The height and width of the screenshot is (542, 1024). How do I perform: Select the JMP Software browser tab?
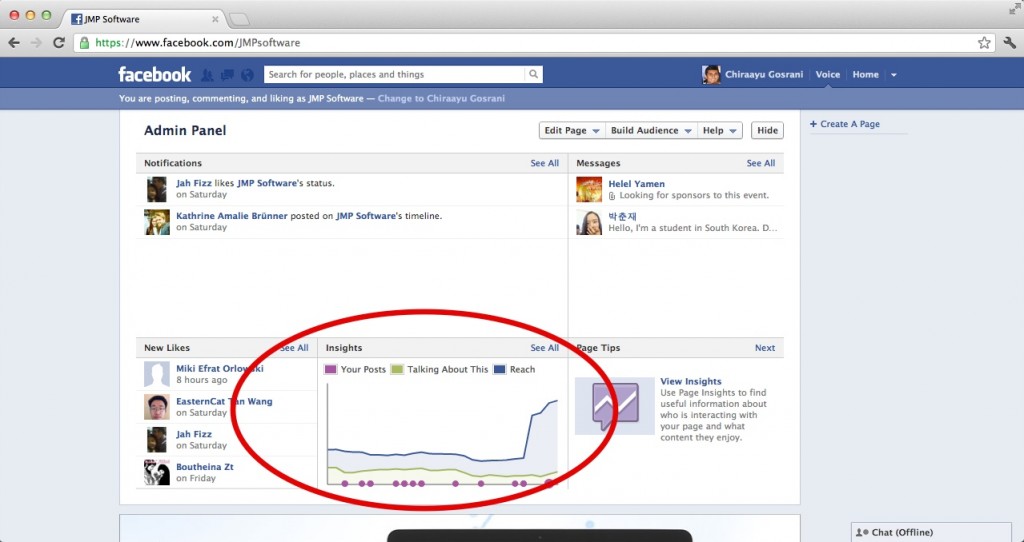[145, 20]
